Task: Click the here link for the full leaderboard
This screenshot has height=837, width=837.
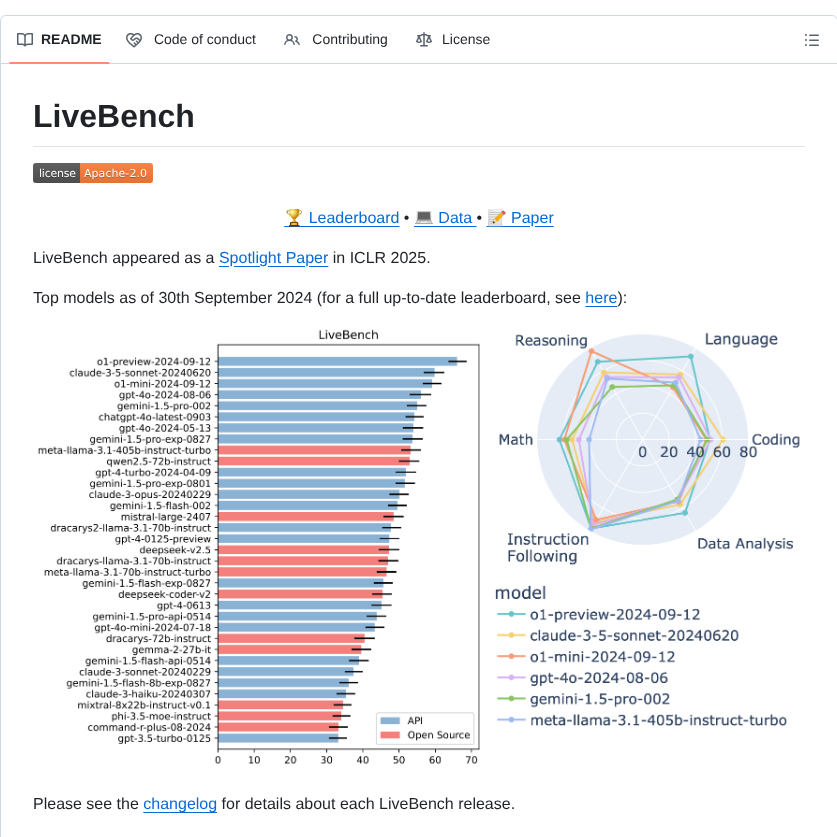Action: click(601, 298)
